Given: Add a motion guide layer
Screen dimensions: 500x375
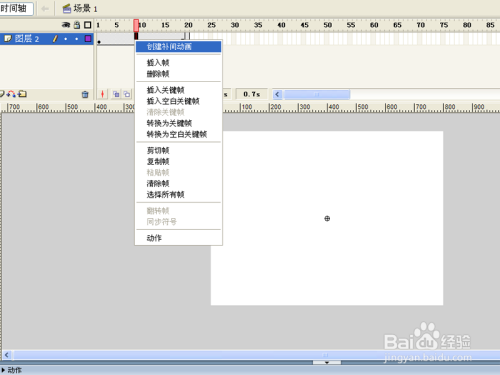Looking at the screenshot, I should [11, 94].
